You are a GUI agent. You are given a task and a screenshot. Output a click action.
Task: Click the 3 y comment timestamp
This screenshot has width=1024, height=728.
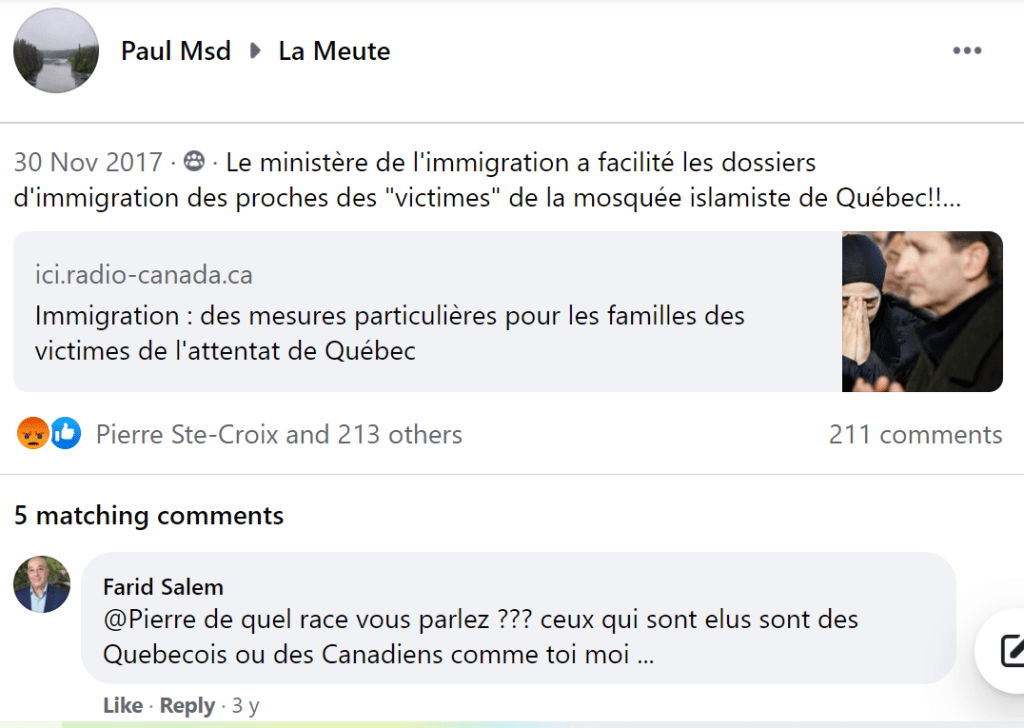click(x=245, y=706)
